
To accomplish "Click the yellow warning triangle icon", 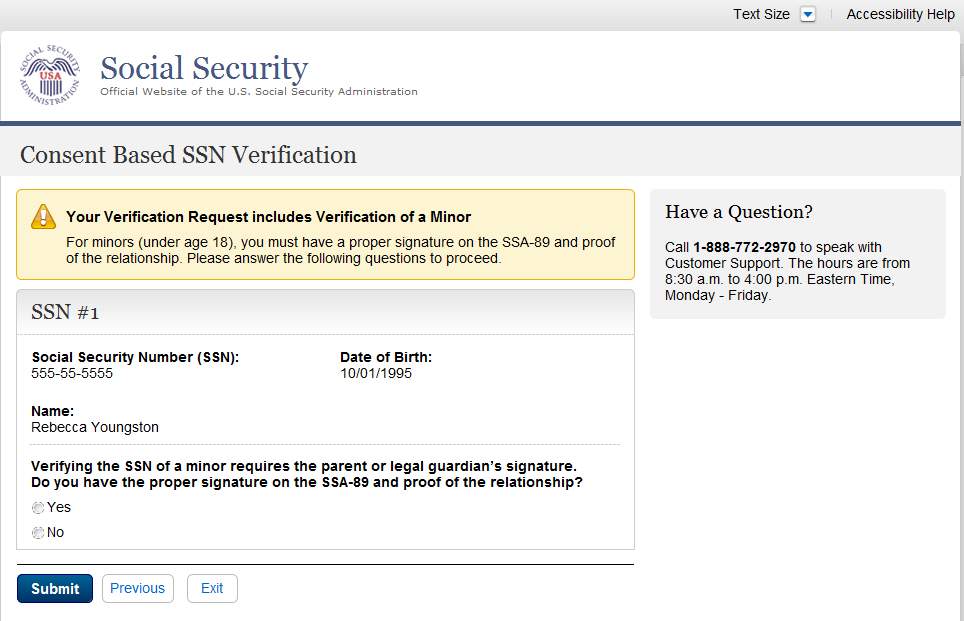I will [43, 216].
